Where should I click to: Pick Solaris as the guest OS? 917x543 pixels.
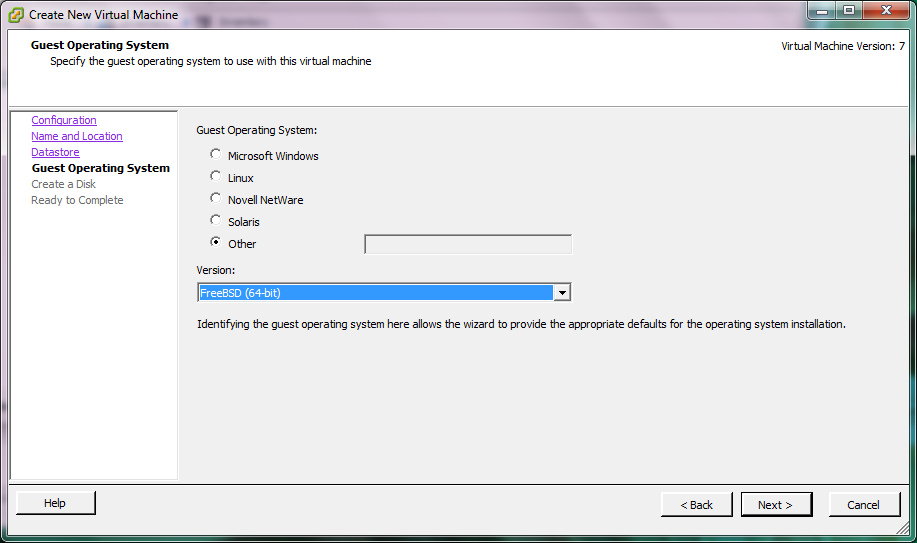coord(215,220)
